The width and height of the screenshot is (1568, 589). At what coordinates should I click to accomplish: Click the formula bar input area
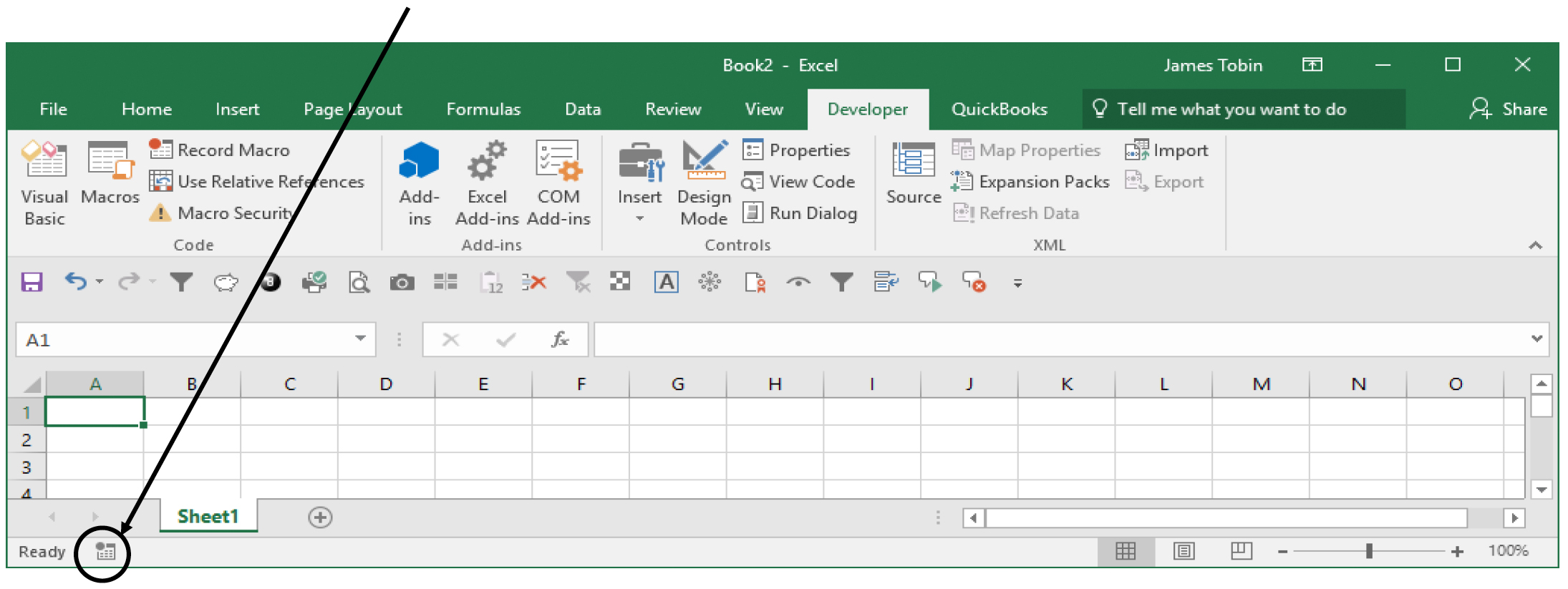coord(1061,339)
